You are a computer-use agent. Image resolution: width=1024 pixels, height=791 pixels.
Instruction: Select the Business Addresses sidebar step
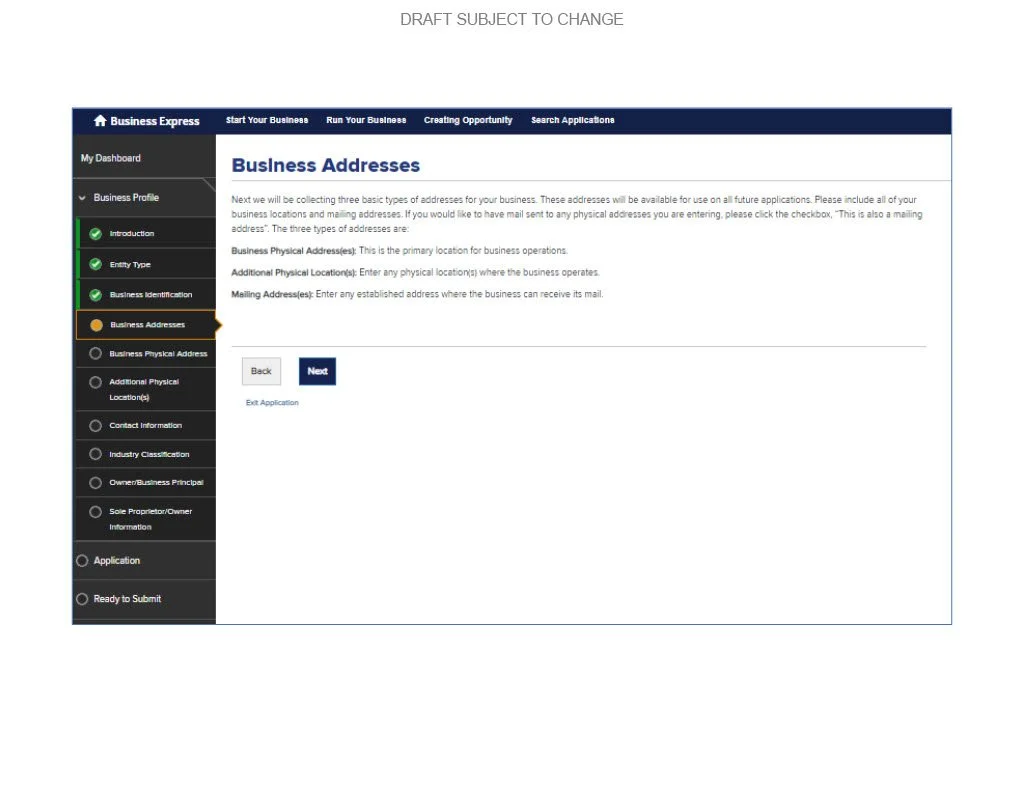click(x=146, y=325)
